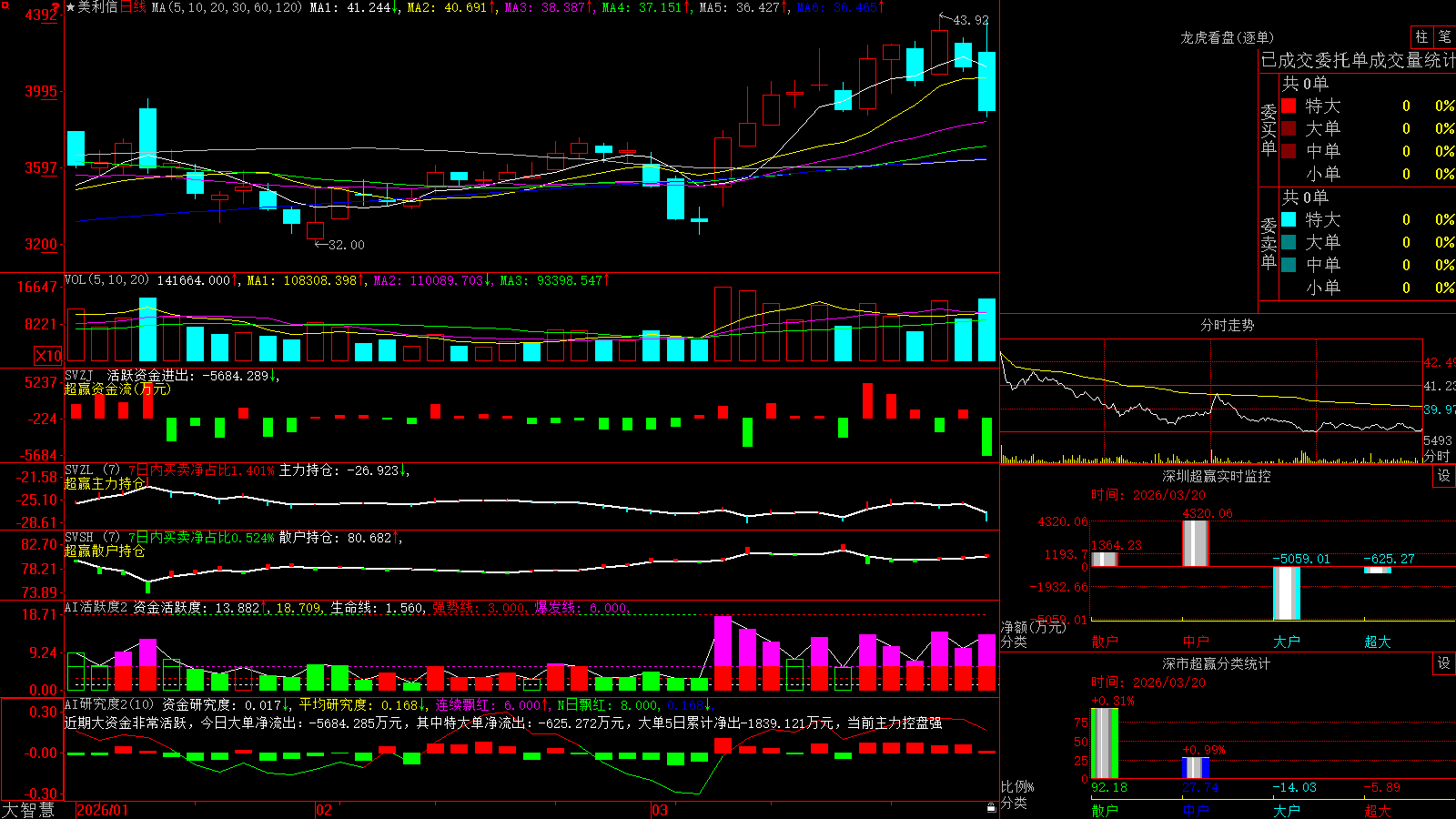1456x819 pixels.
Task: Click the -5059.01 value above 大户 bar
Action: pos(1301,559)
